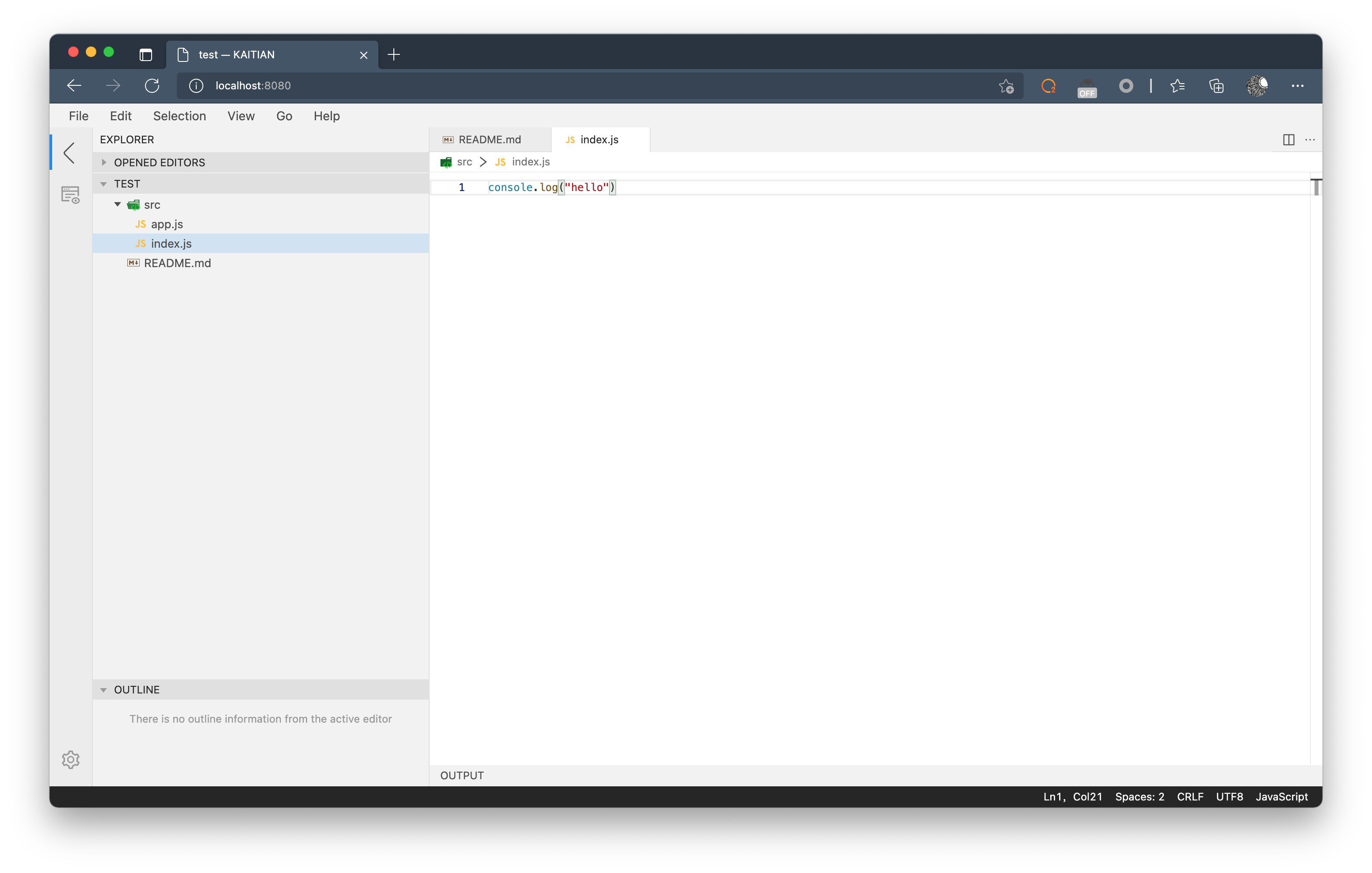Toggle the extension labeled OFF
Image resolution: width=1372 pixels, height=873 pixels.
click(x=1087, y=88)
